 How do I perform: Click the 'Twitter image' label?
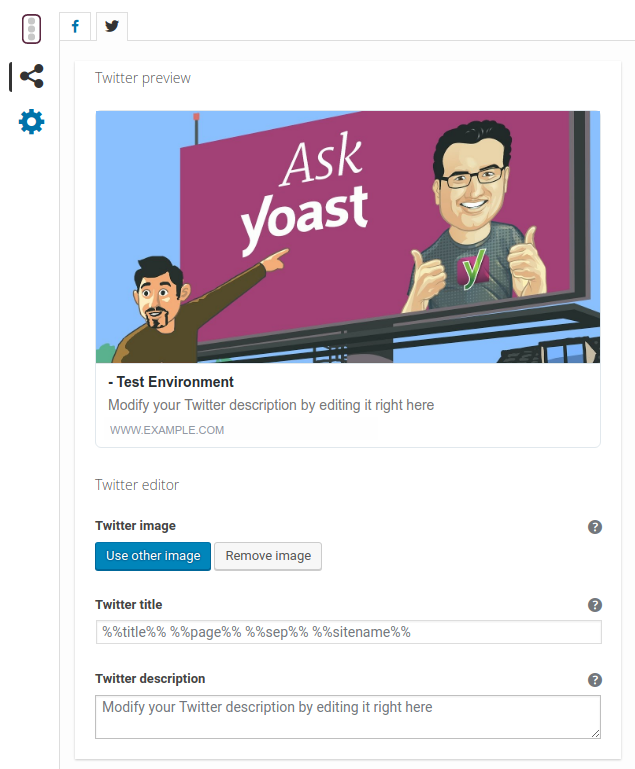[x=135, y=526]
